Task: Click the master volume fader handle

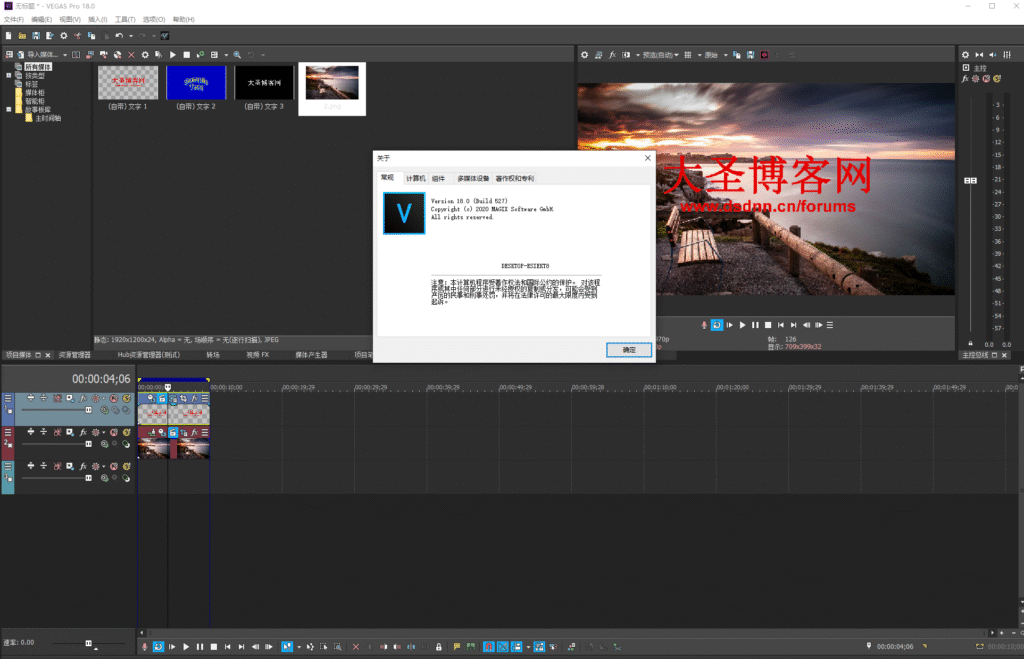Action: [x=968, y=181]
